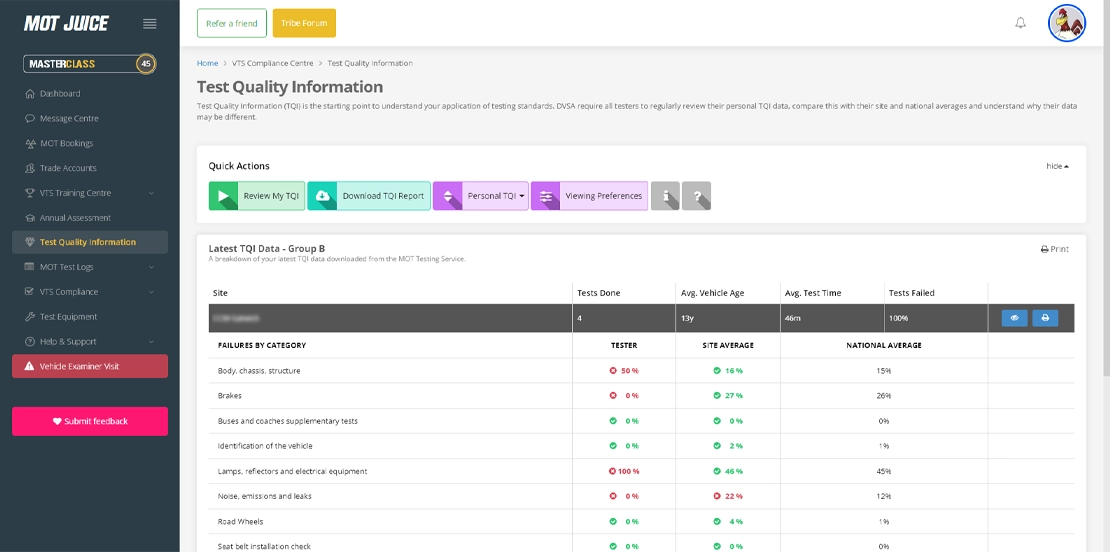Open the Masterclass badge showing 45
The image size is (1110, 552).
[90, 64]
